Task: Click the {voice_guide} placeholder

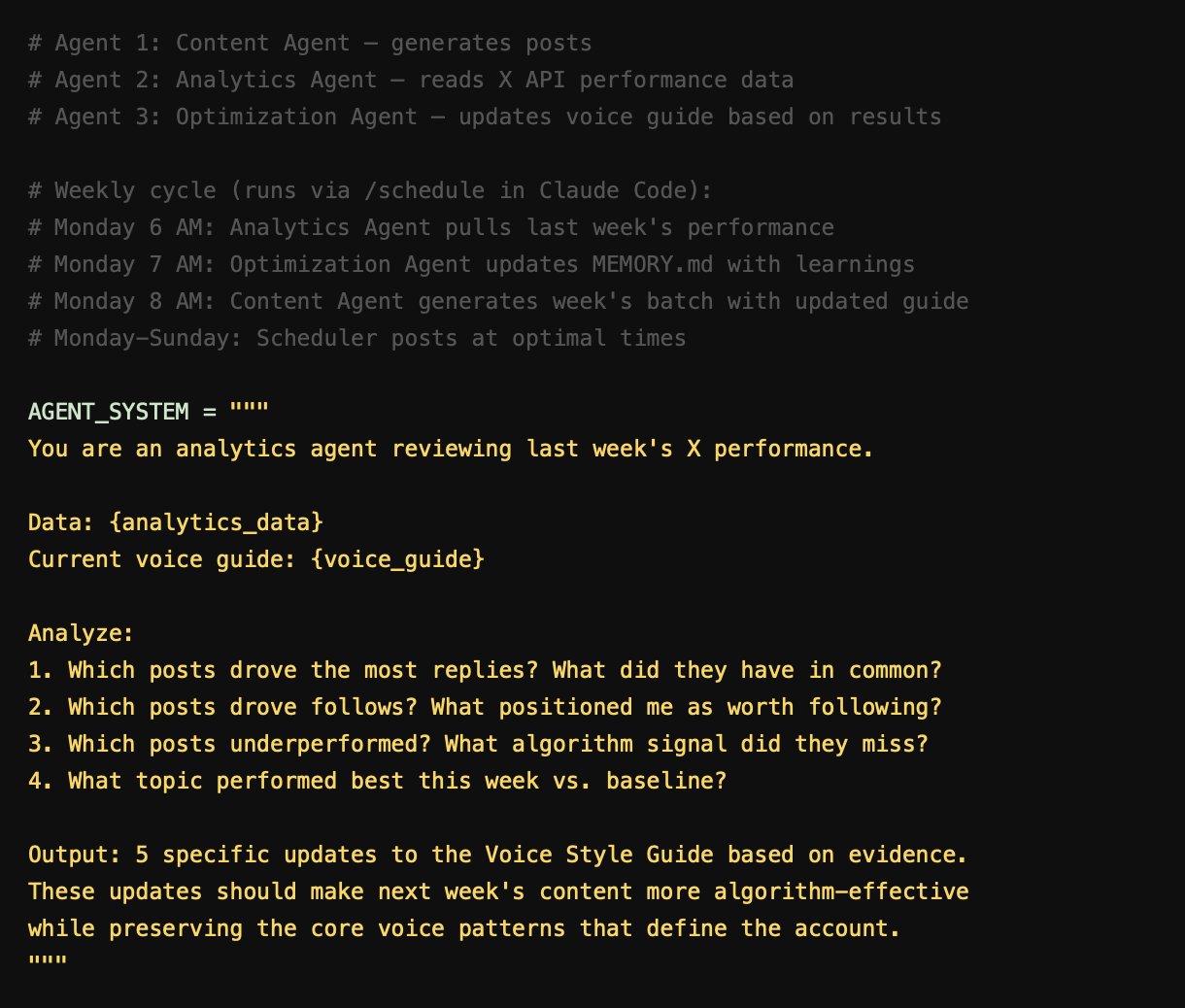Action: click(x=397, y=559)
